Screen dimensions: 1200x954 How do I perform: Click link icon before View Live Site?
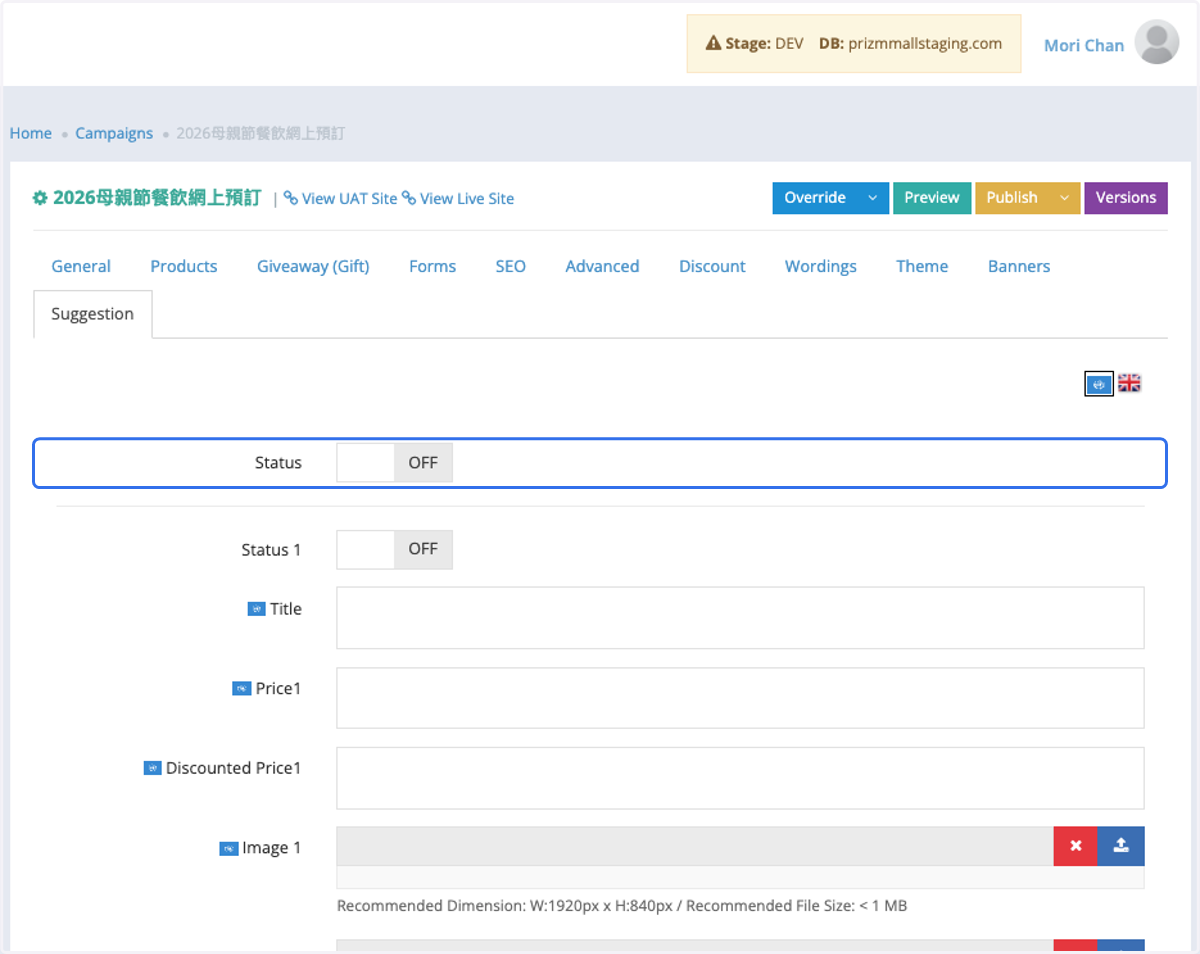(409, 198)
